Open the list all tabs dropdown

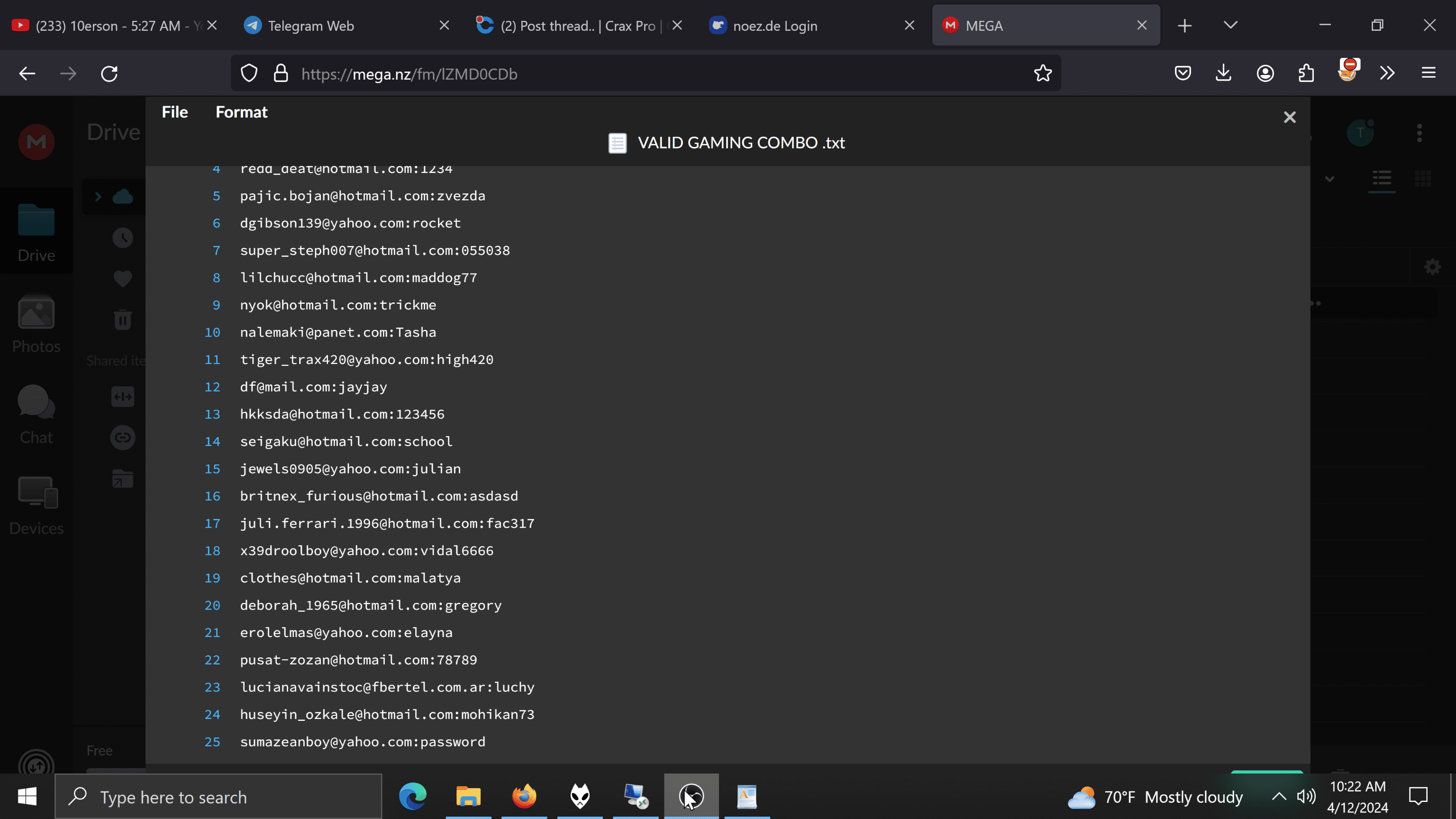1230,26
